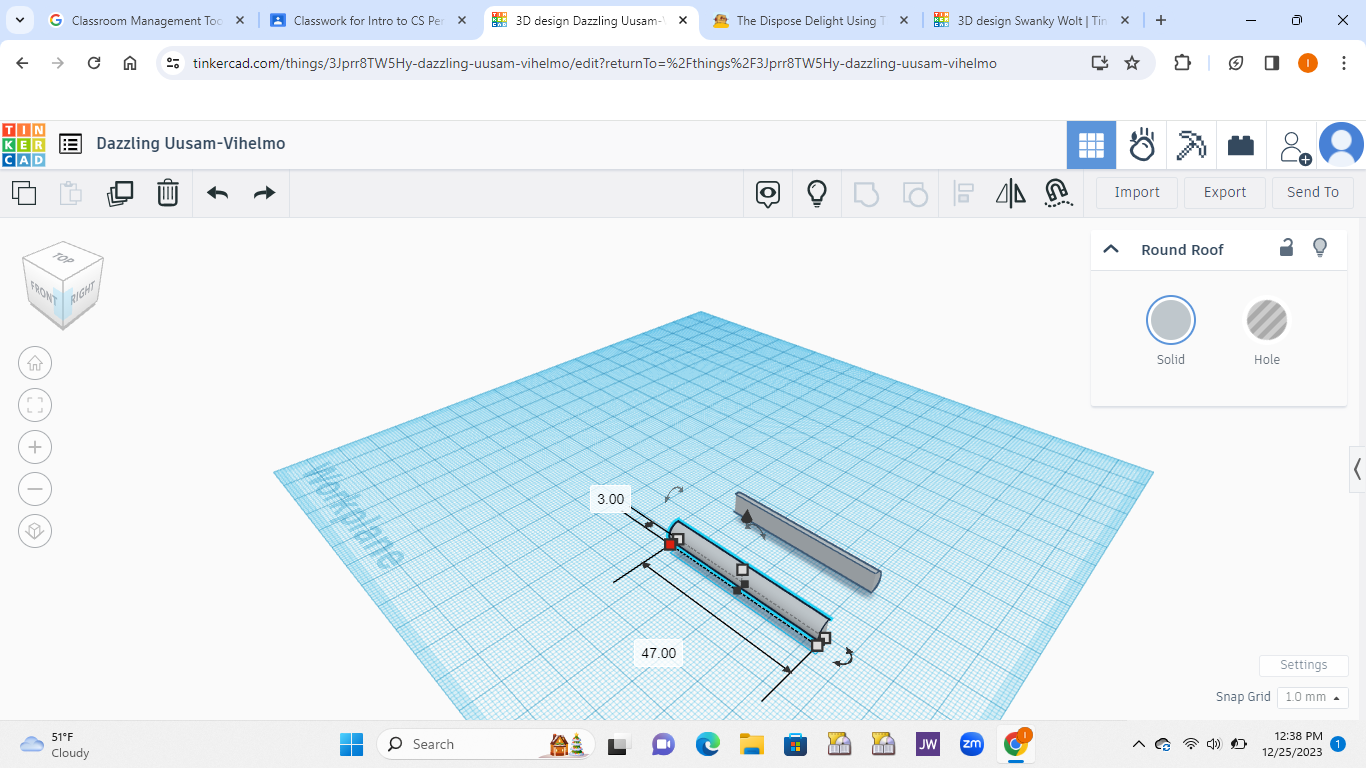Switch to orthographic view
1366x768 pixels.
35,531
